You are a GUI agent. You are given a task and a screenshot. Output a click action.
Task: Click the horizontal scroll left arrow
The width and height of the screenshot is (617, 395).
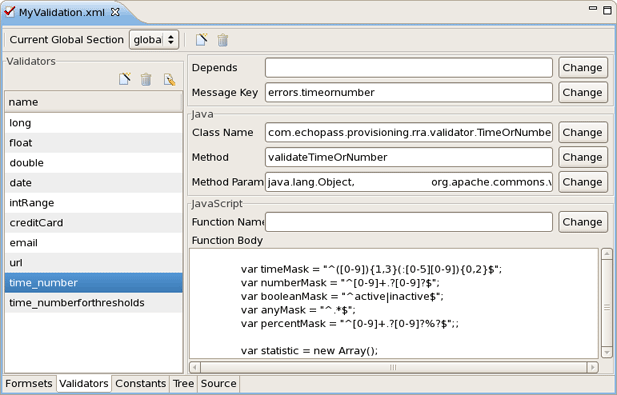pyautogui.click(x=195, y=367)
